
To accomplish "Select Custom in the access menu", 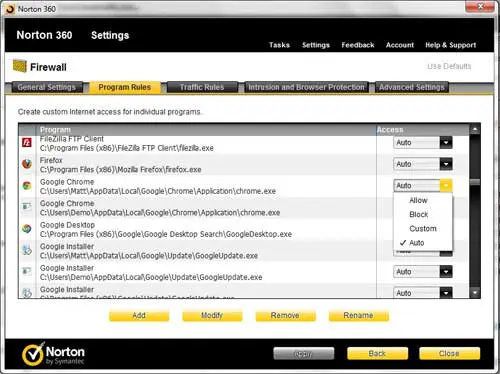I will [423, 229].
